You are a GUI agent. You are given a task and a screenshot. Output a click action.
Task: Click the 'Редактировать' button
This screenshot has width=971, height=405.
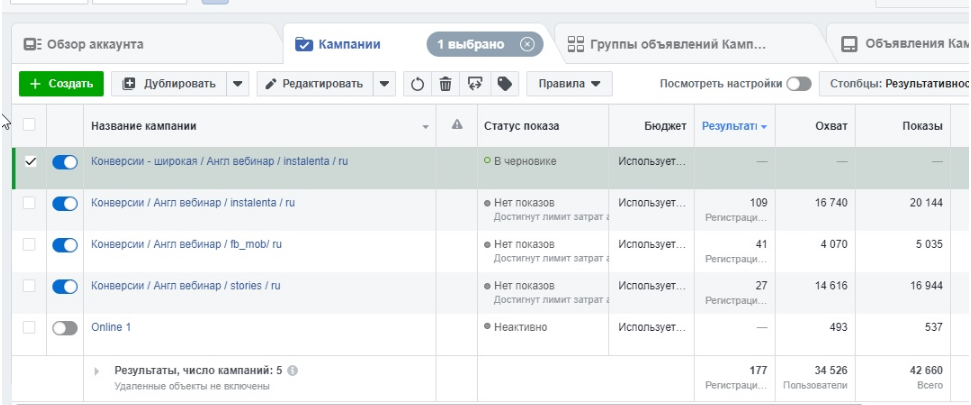pyautogui.click(x=315, y=84)
